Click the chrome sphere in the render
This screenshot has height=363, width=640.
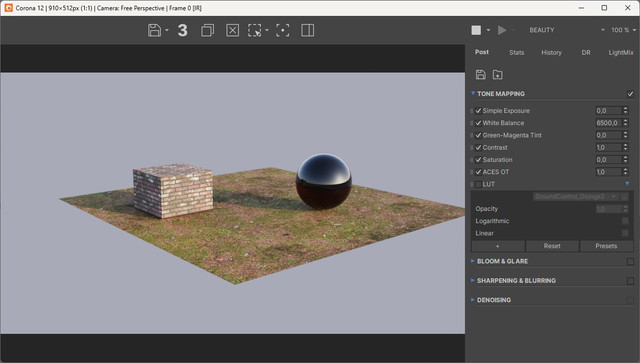(x=324, y=181)
